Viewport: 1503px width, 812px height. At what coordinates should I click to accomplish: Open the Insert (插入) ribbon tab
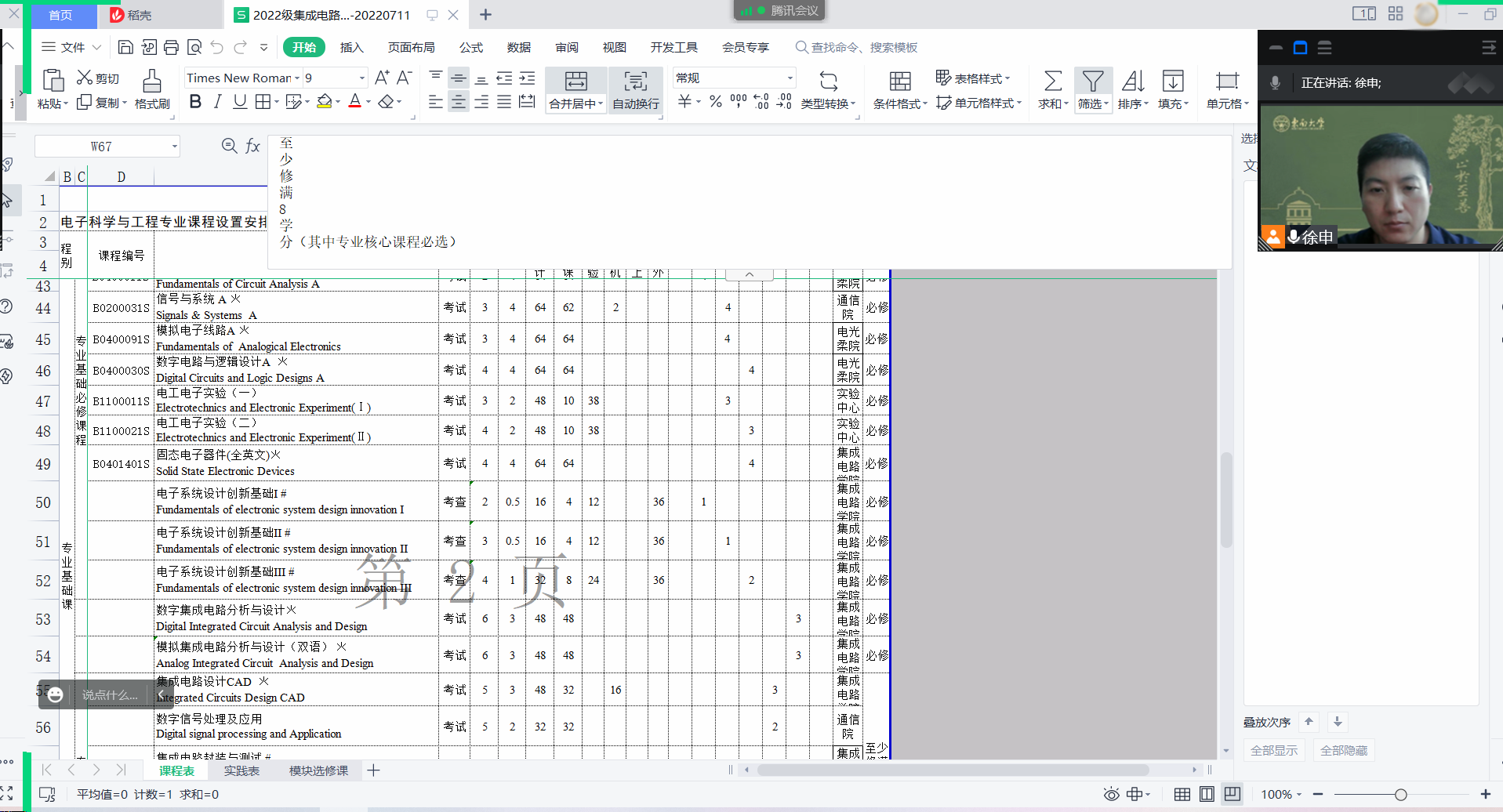click(351, 48)
